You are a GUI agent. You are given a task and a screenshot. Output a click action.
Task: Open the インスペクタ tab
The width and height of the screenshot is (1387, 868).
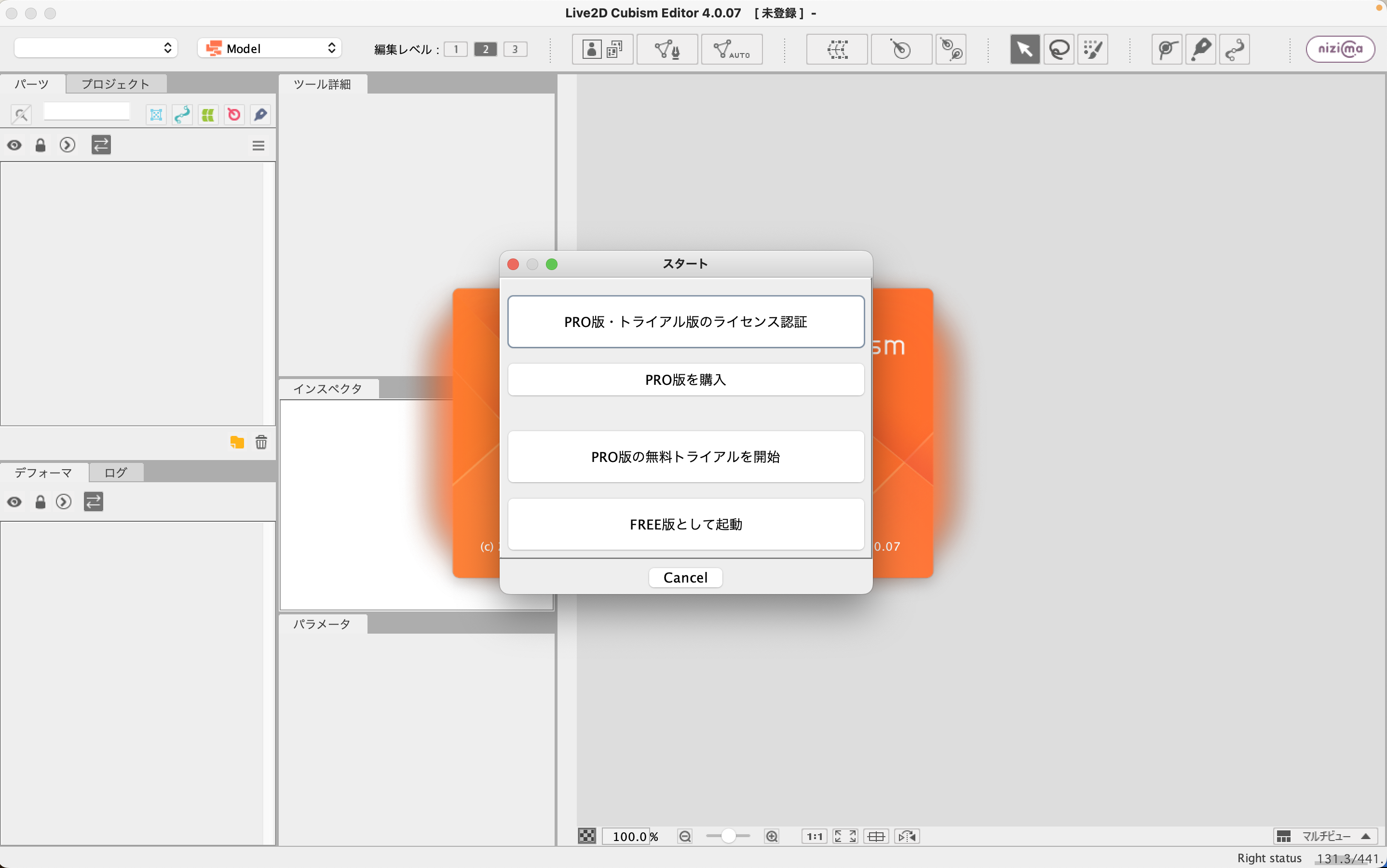(x=328, y=389)
